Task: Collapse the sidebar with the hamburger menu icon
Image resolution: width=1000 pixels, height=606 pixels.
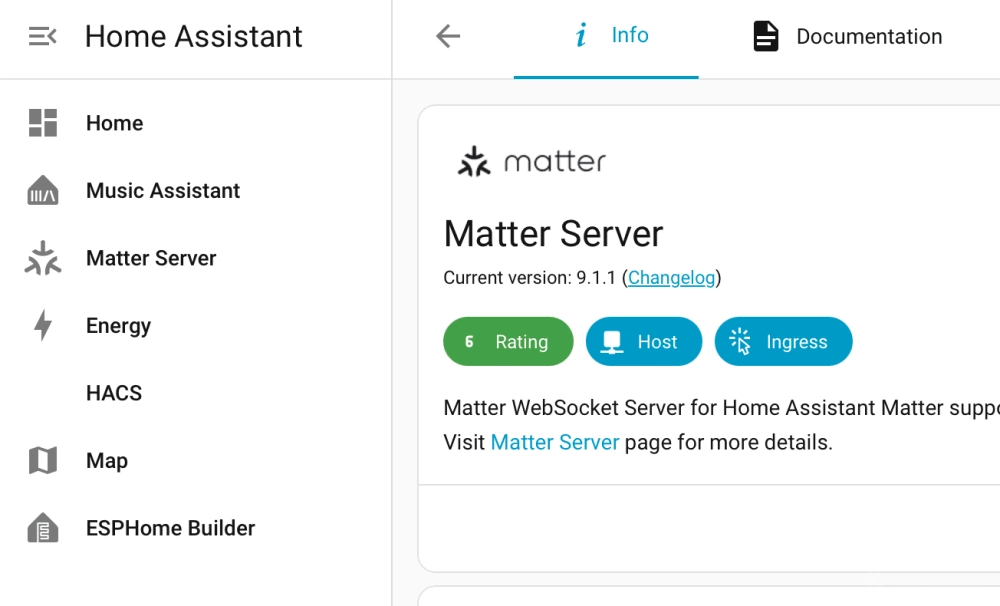Action: click(43, 36)
